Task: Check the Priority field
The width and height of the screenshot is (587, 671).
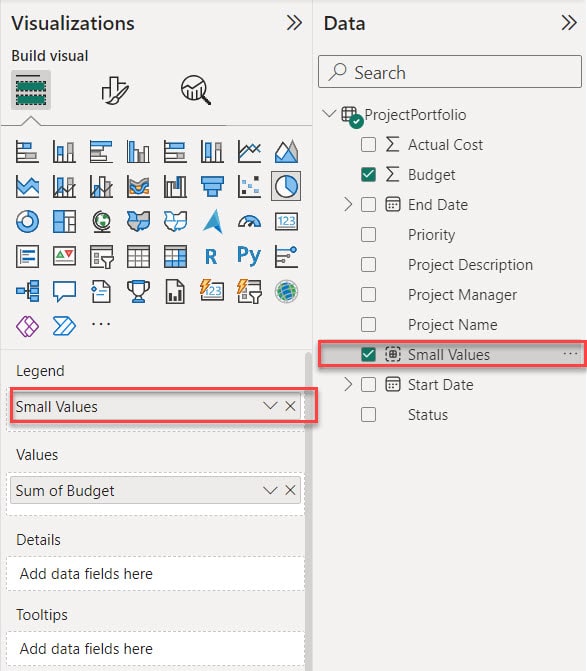Action: [368, 235]
